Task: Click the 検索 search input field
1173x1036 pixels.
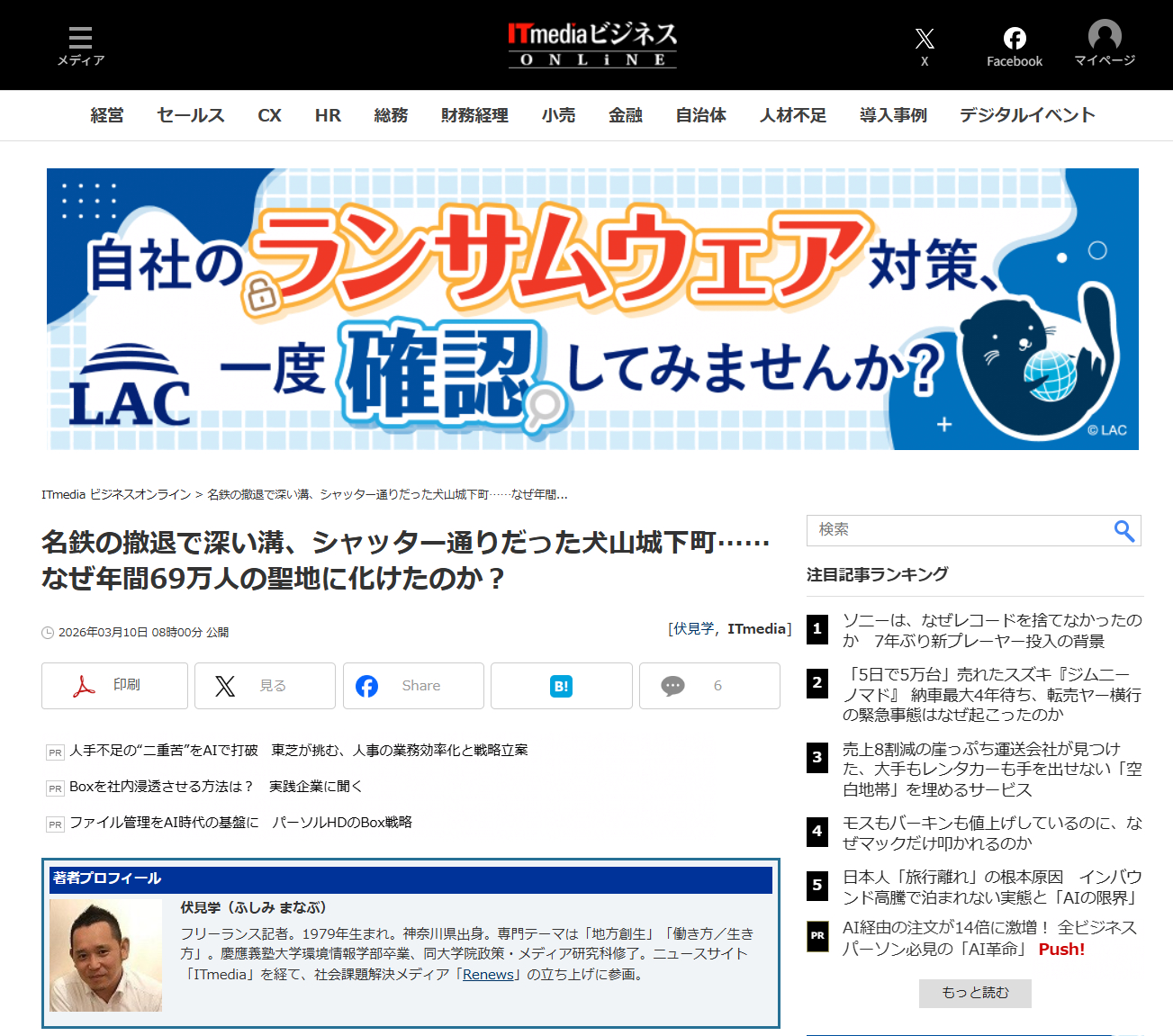Action: point(959,530)
